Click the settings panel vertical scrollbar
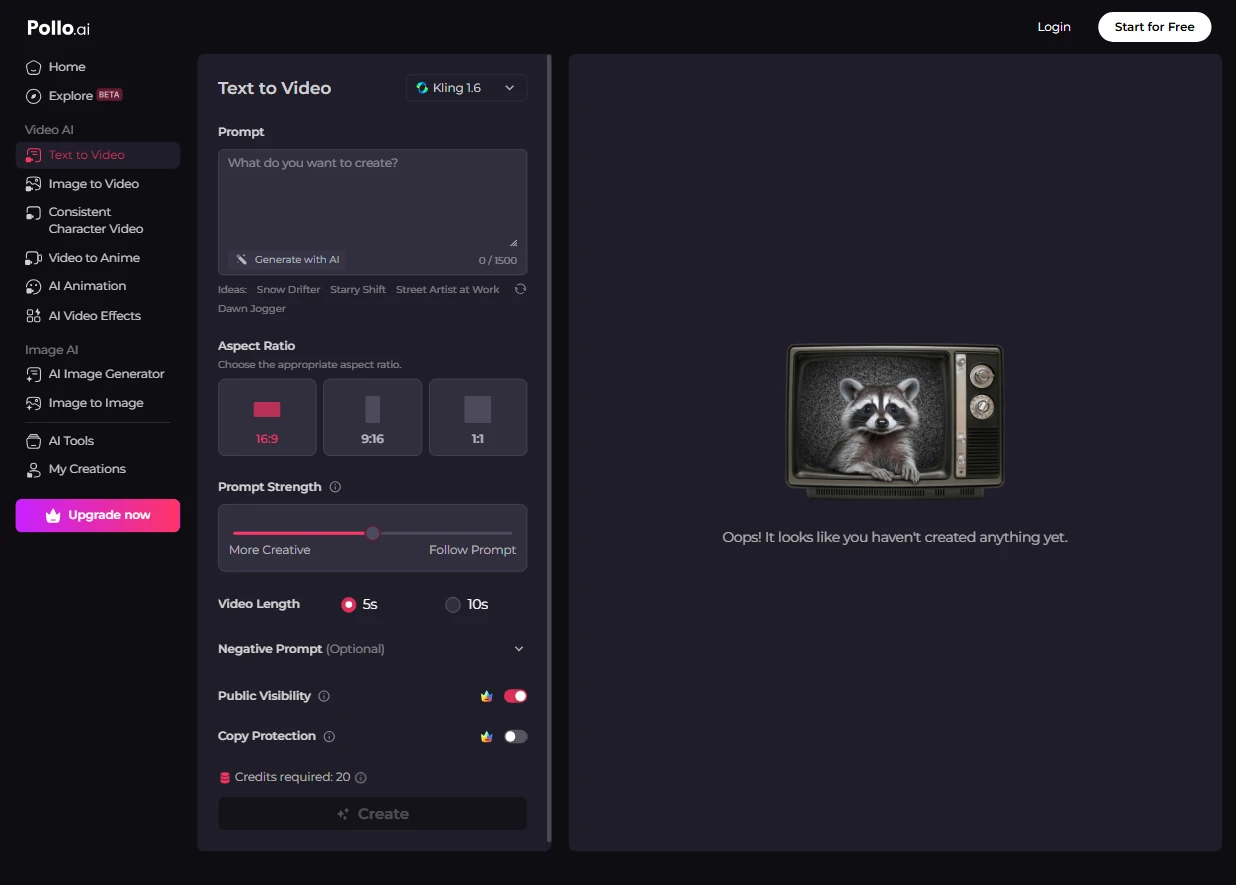 [x=549, y=448]
